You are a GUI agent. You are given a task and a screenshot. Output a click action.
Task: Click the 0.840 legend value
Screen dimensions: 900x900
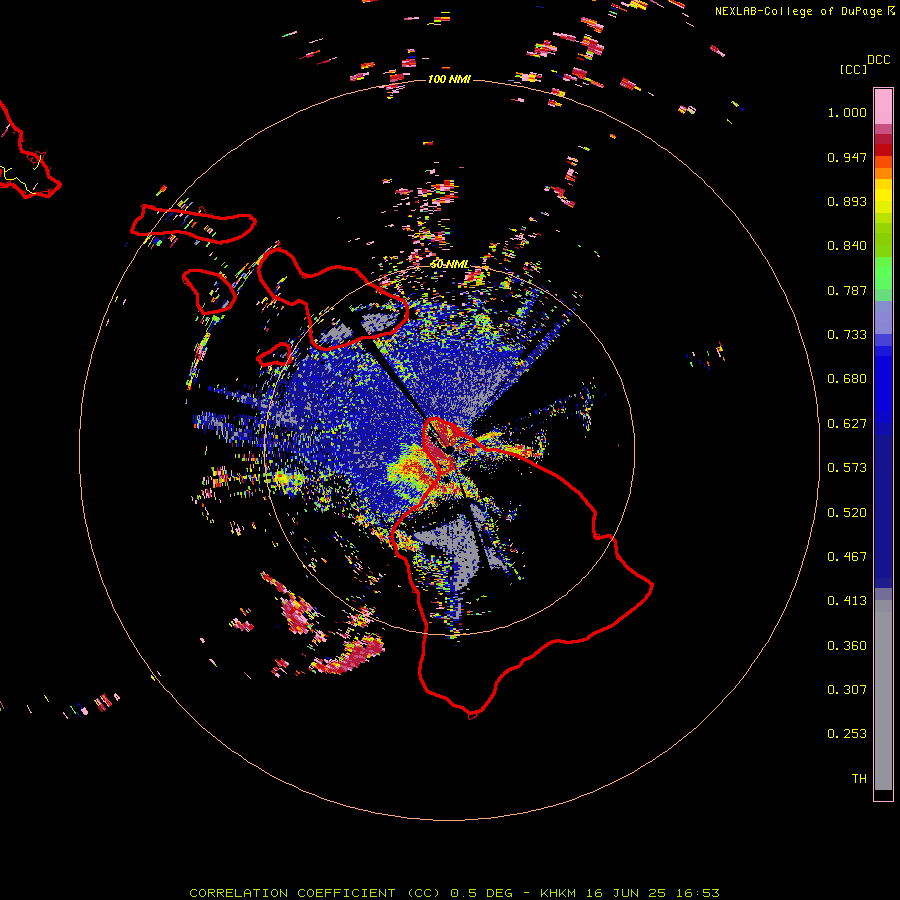847,246
